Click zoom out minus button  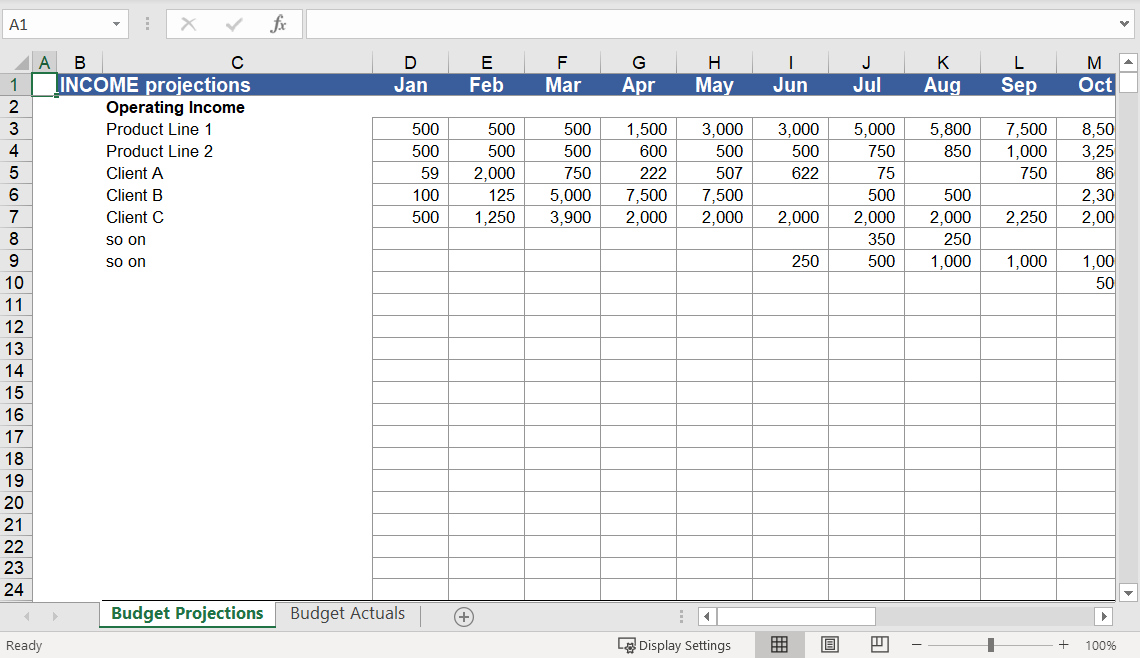(917, 645)
